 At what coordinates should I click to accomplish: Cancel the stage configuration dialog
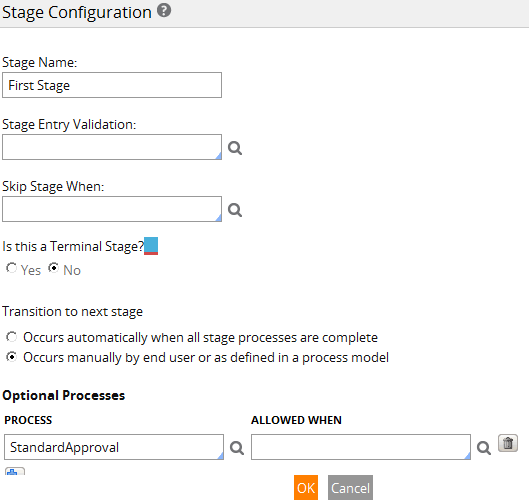point(350,488)
